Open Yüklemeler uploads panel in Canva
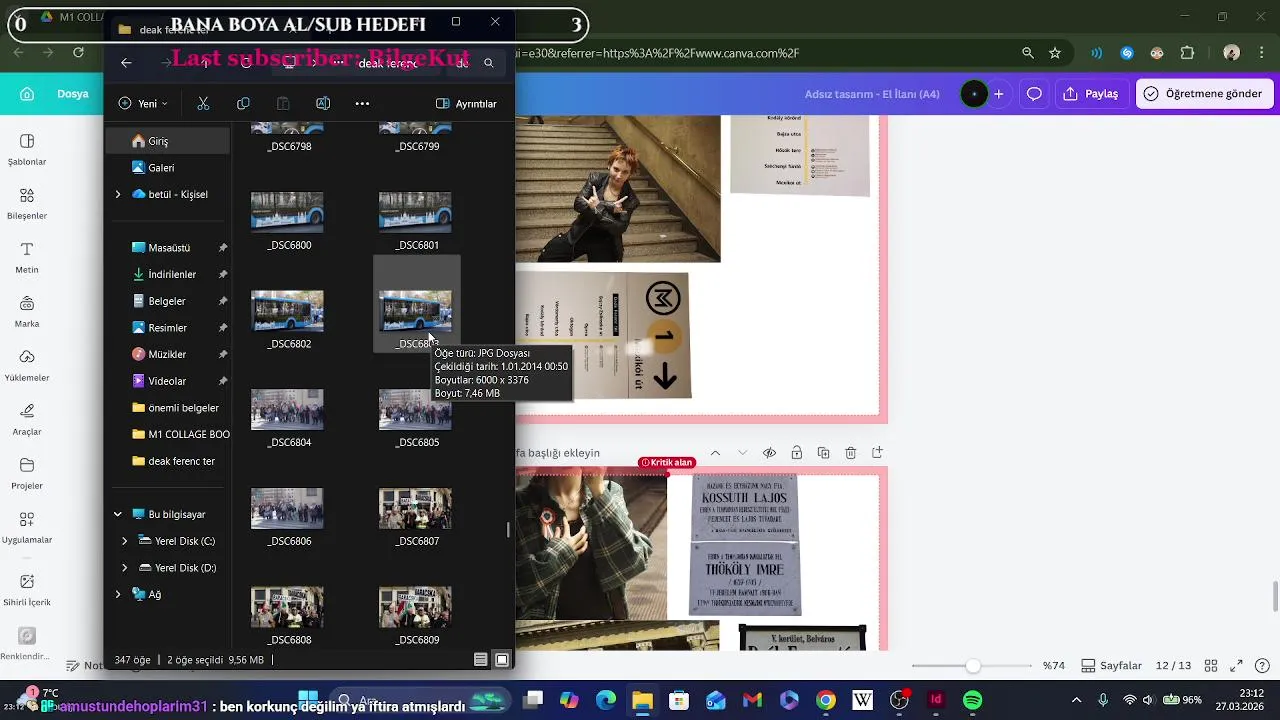 [x=27, y=365]
